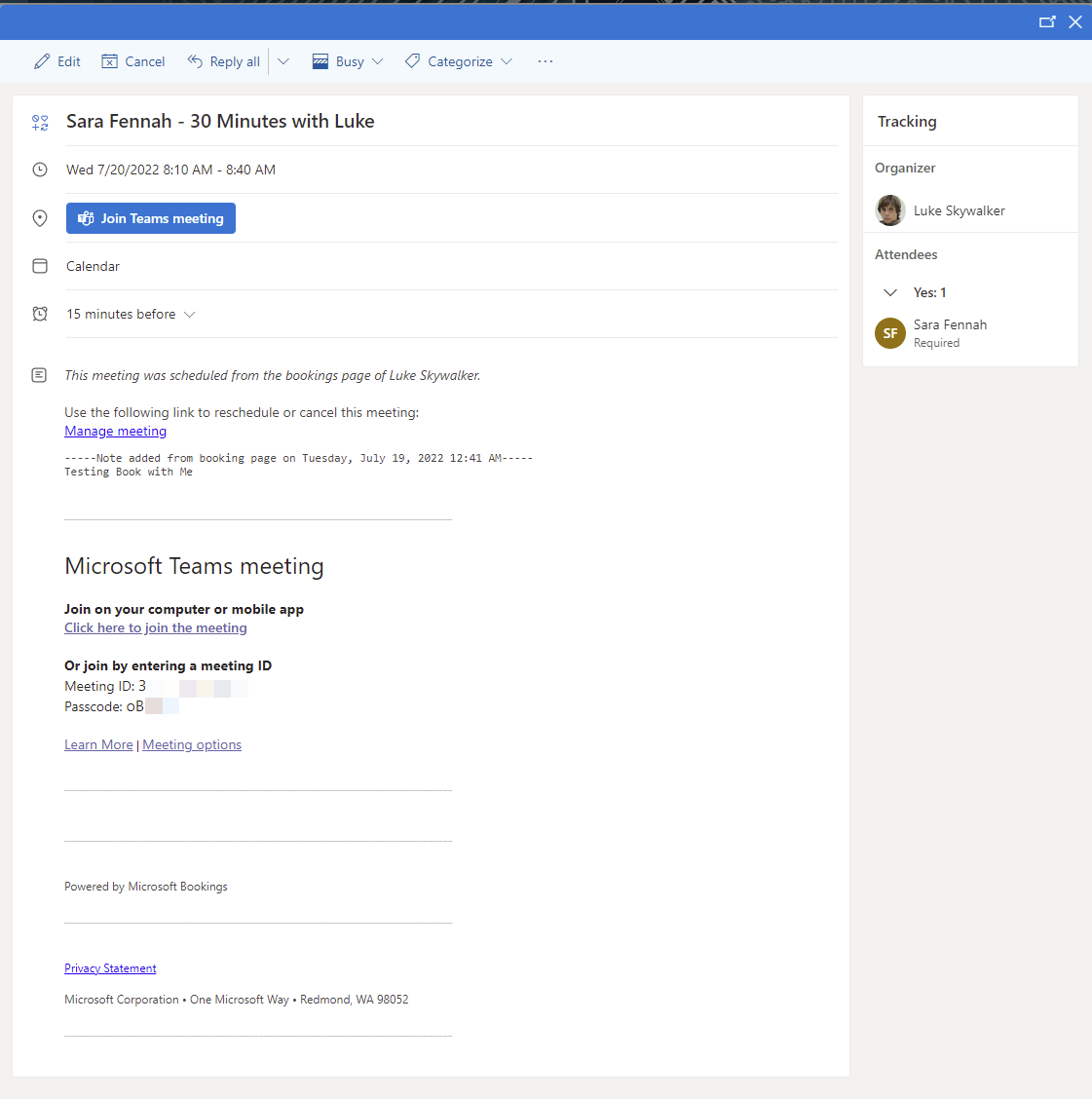
Task: Cancel the meeting from the toolbar
Action: pyautogui.click(x=133, y=61)
